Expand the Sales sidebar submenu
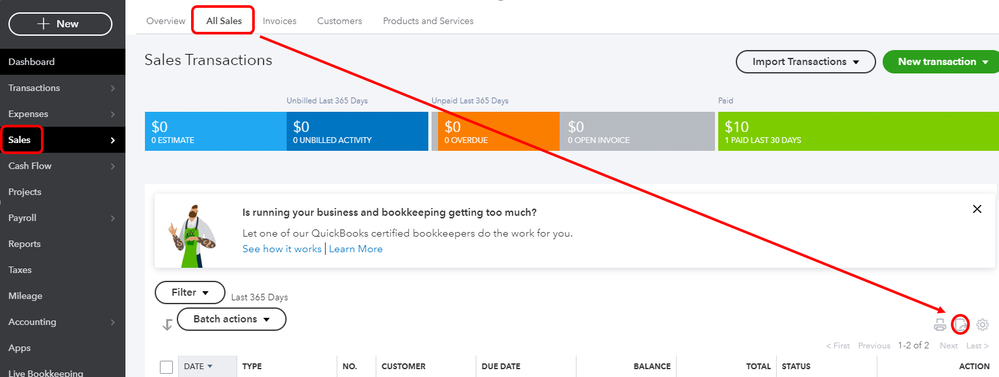999x377 pixels. [113, 140]
